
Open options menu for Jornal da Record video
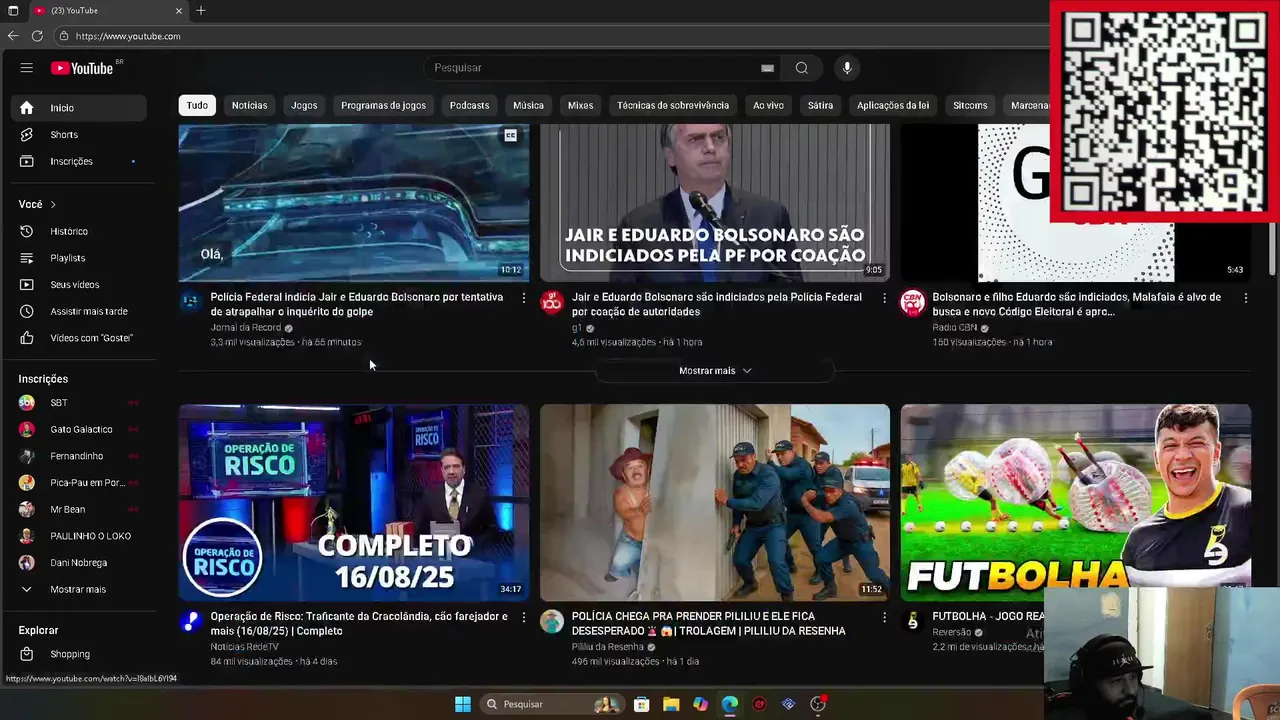pyautogui.click(x=523, y=298)
